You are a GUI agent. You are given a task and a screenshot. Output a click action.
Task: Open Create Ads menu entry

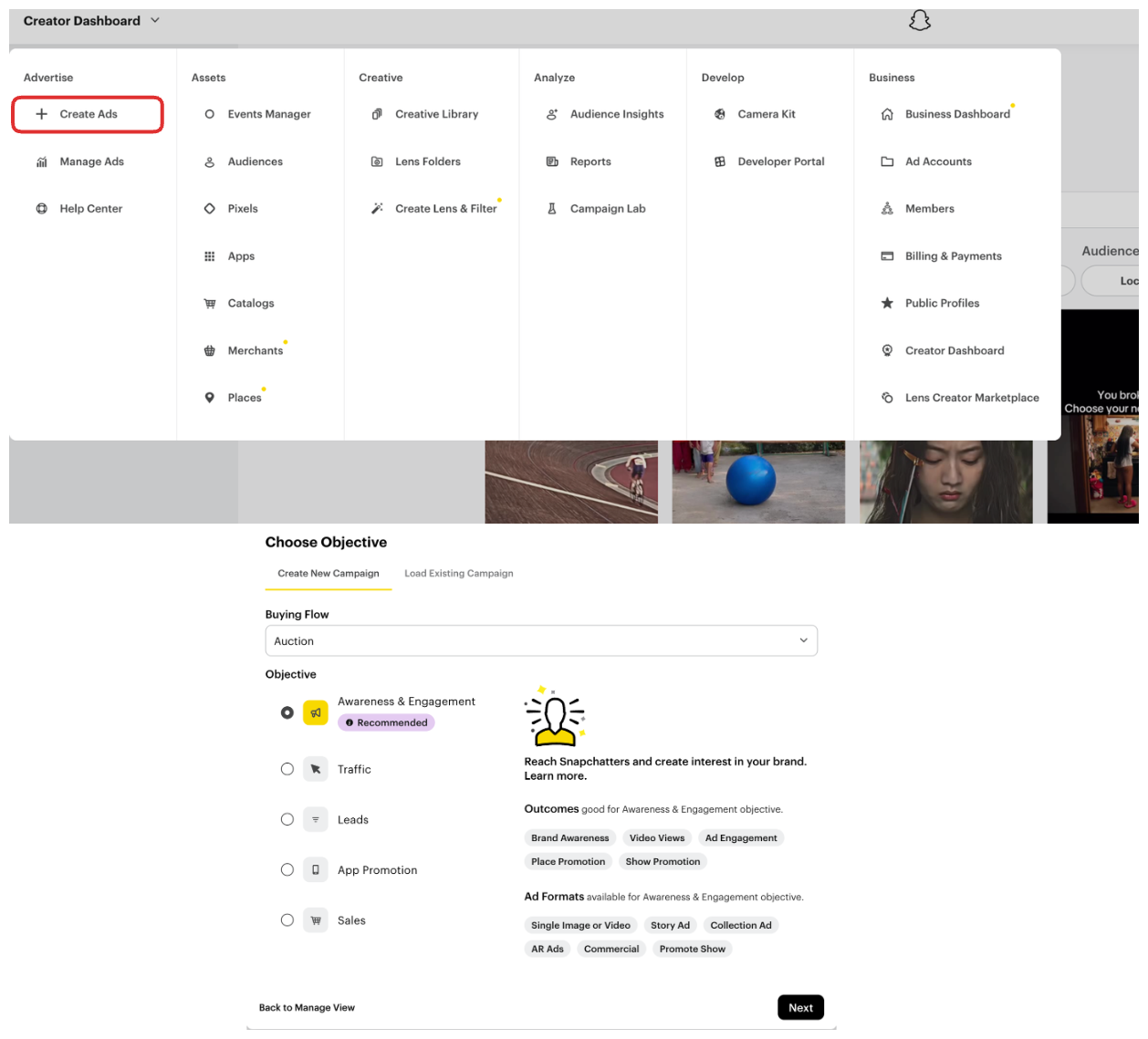click(x=88, y=114)
